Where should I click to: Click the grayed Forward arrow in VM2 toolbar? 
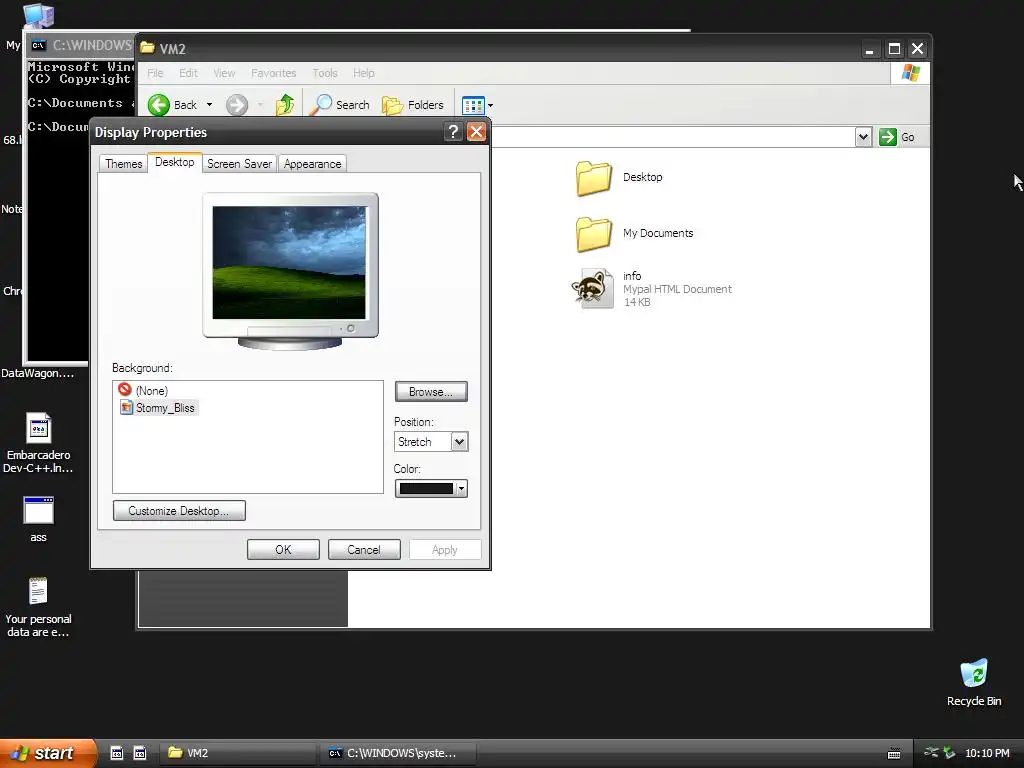pyautogui.click(x=237, y=104)
